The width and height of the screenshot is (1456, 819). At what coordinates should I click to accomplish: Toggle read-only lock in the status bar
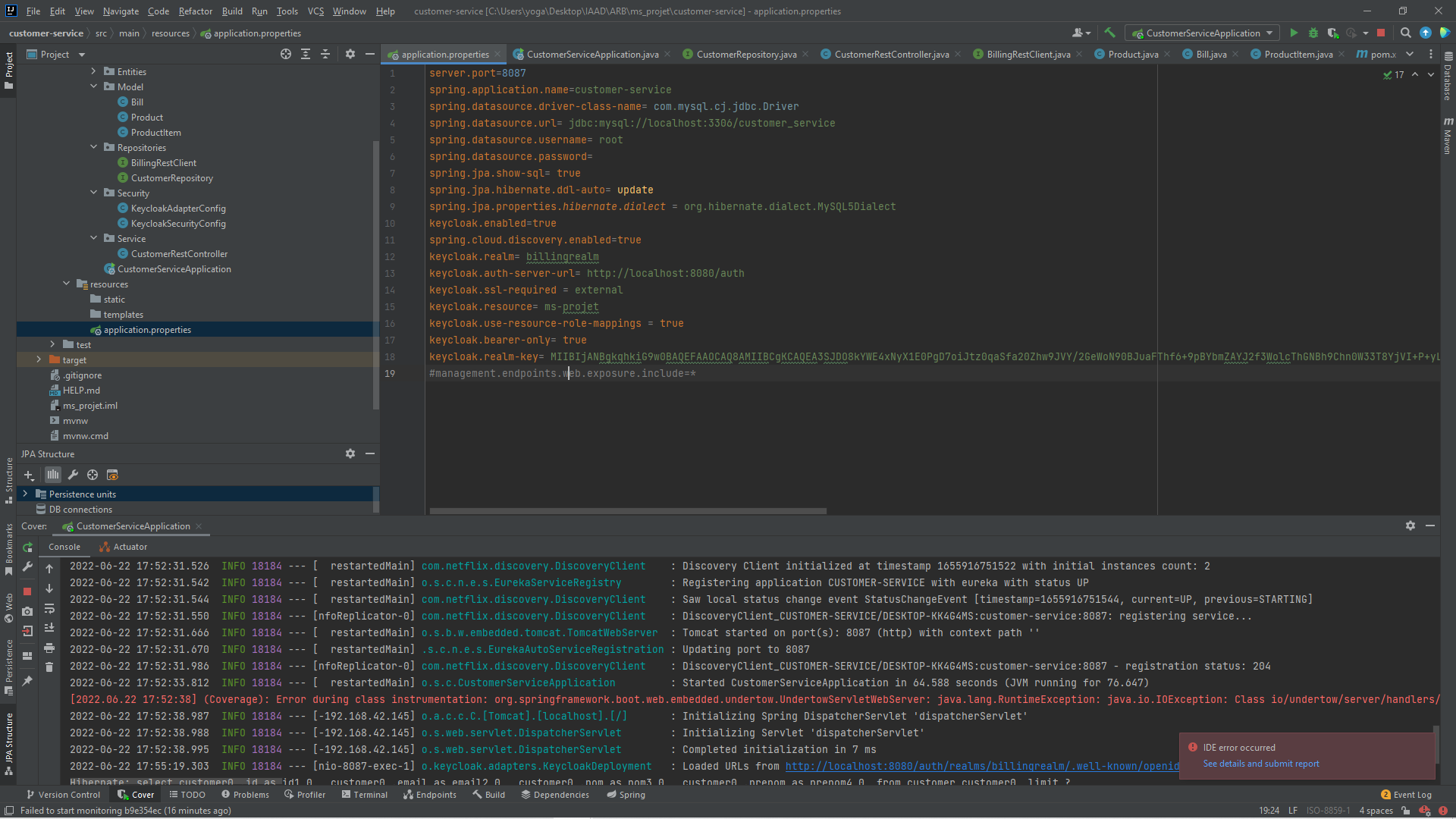click(1407, 810)
